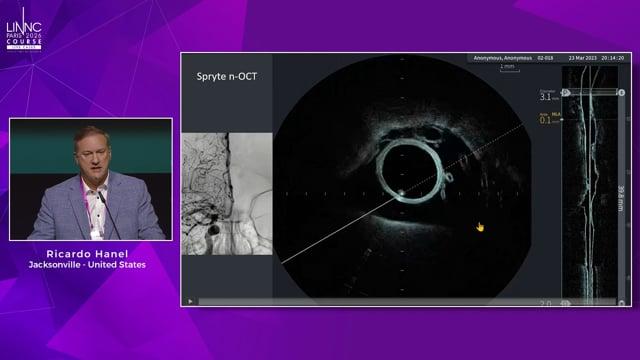Viewport: 640px width, 360px height.
Task: Select the yellow MLA 0.1 area readout
Action: [550, 119]
